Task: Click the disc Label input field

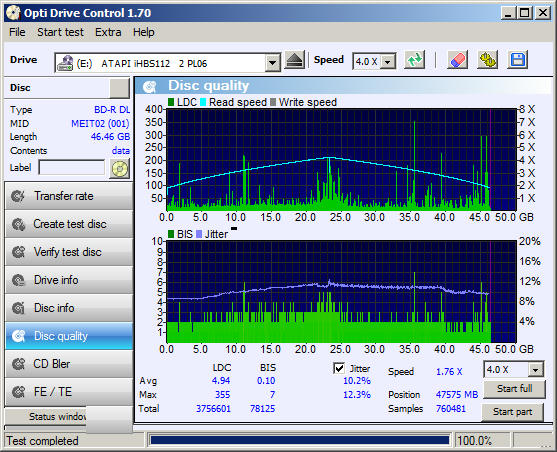Action: pos(72,167)
